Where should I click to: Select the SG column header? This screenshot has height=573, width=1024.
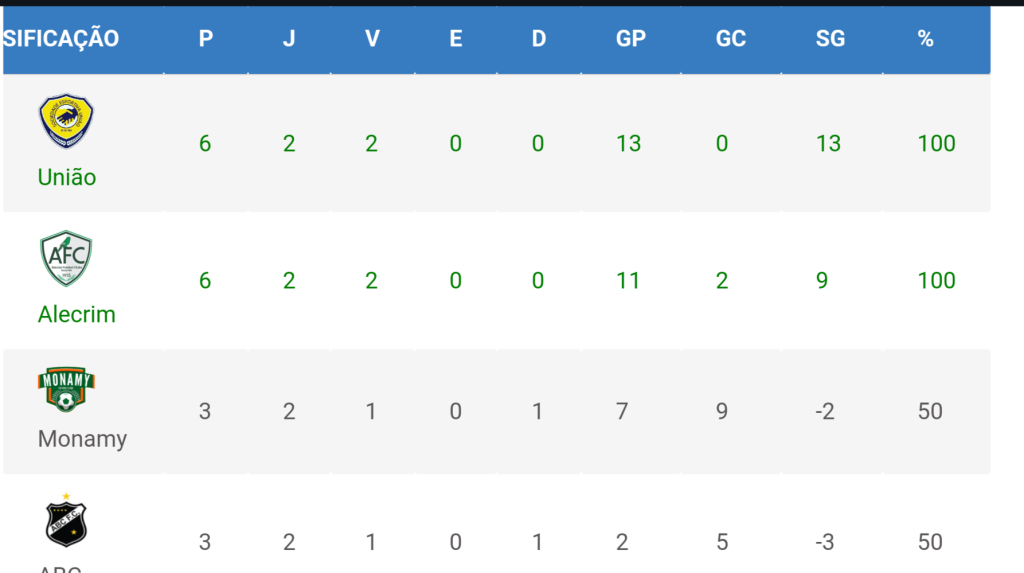coord(831,39)
